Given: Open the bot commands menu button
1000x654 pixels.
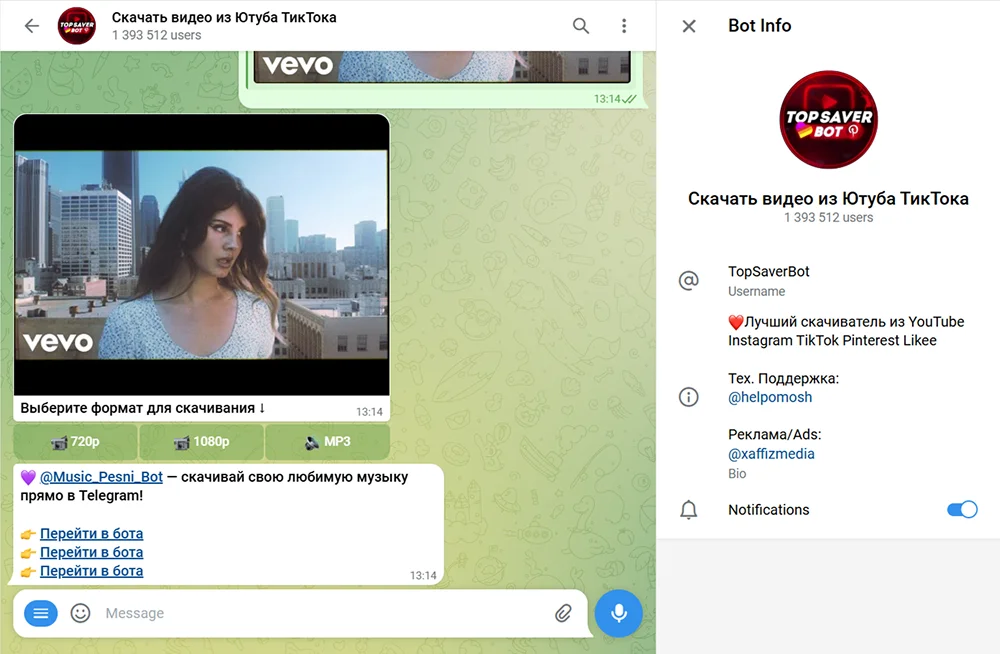Looking at the screenshot, I should click(40, 613).
